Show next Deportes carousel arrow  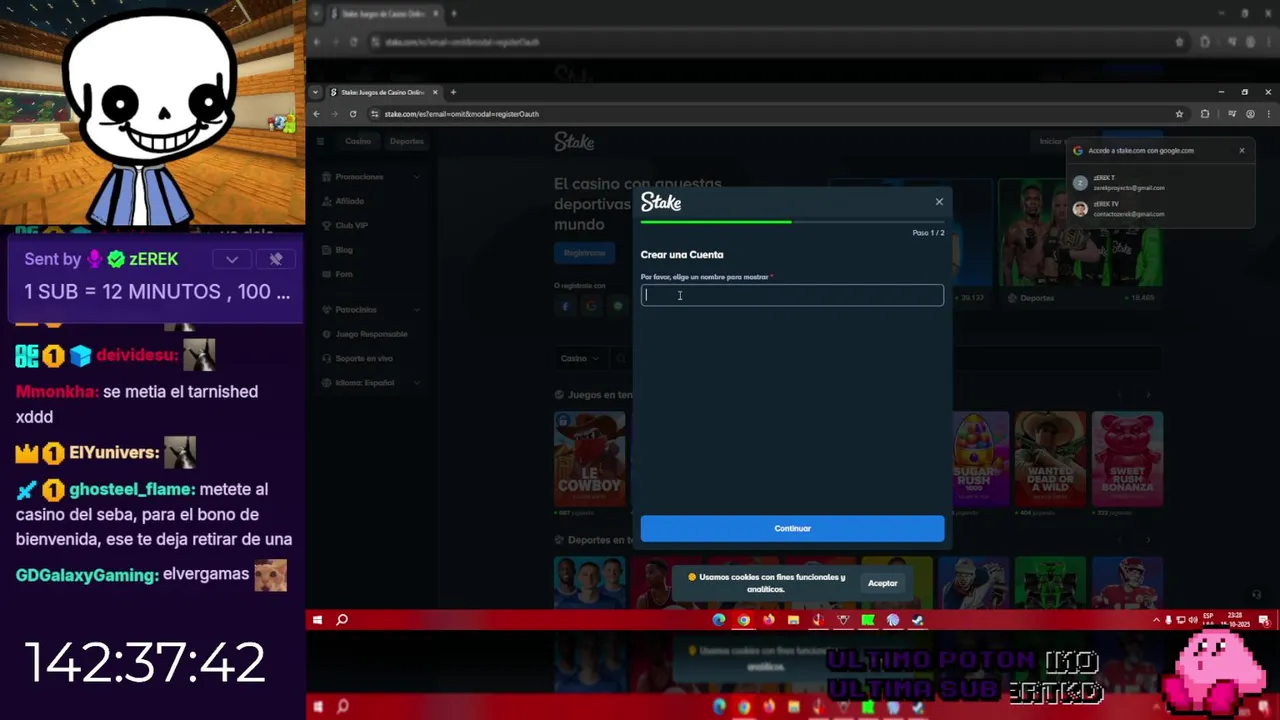(1148, 540)
